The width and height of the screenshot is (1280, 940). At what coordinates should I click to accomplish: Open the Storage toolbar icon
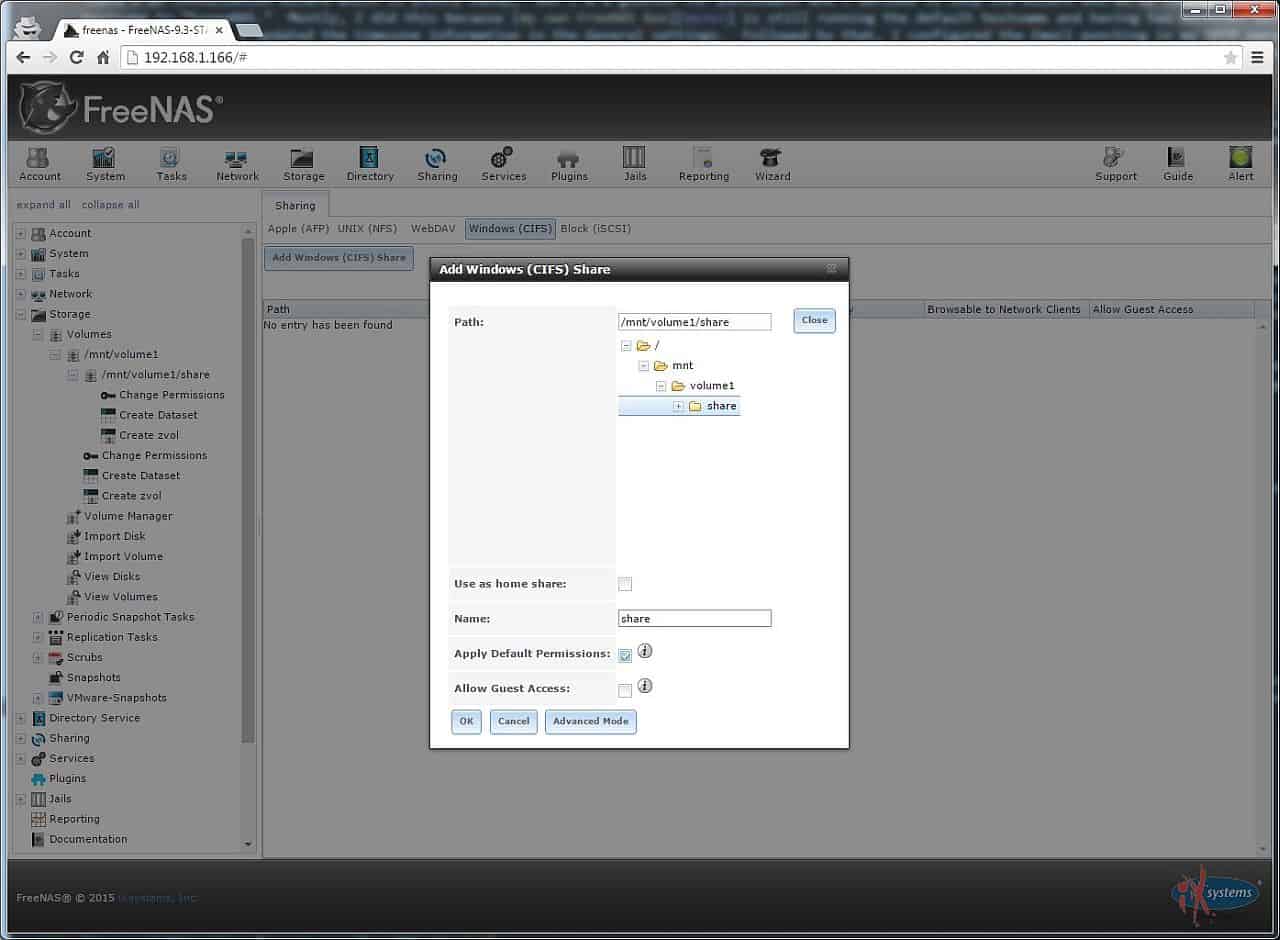coord(303,164)
